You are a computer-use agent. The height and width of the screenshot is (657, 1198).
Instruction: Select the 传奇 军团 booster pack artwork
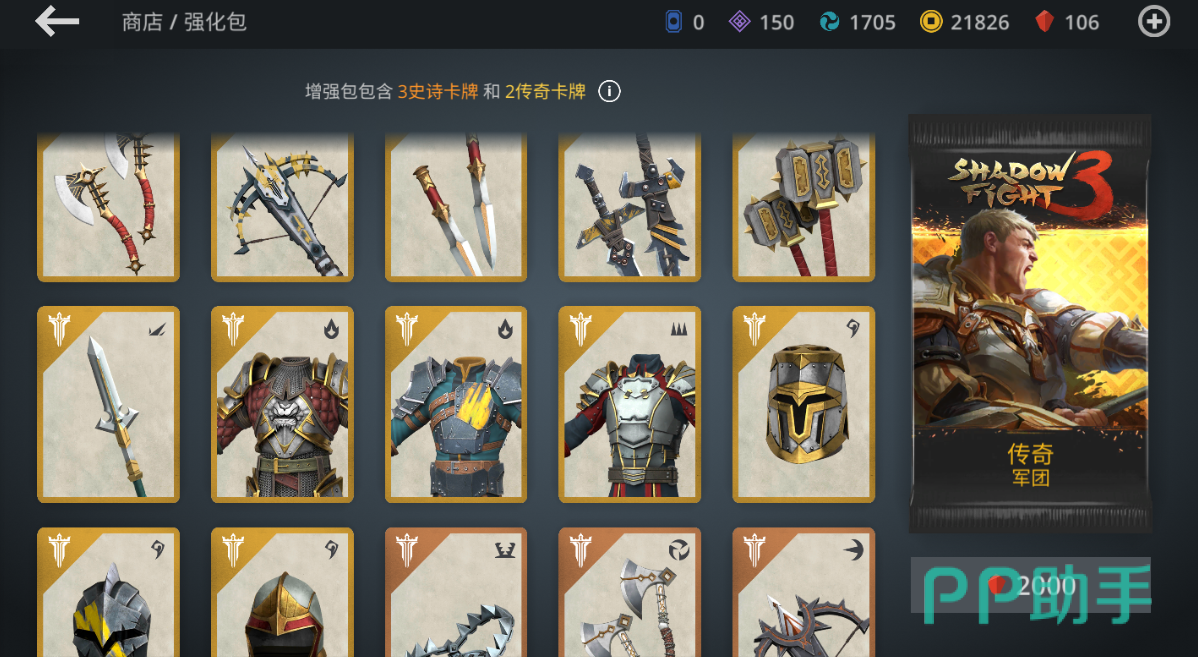pyautogui.click(x=1030, y=323)
